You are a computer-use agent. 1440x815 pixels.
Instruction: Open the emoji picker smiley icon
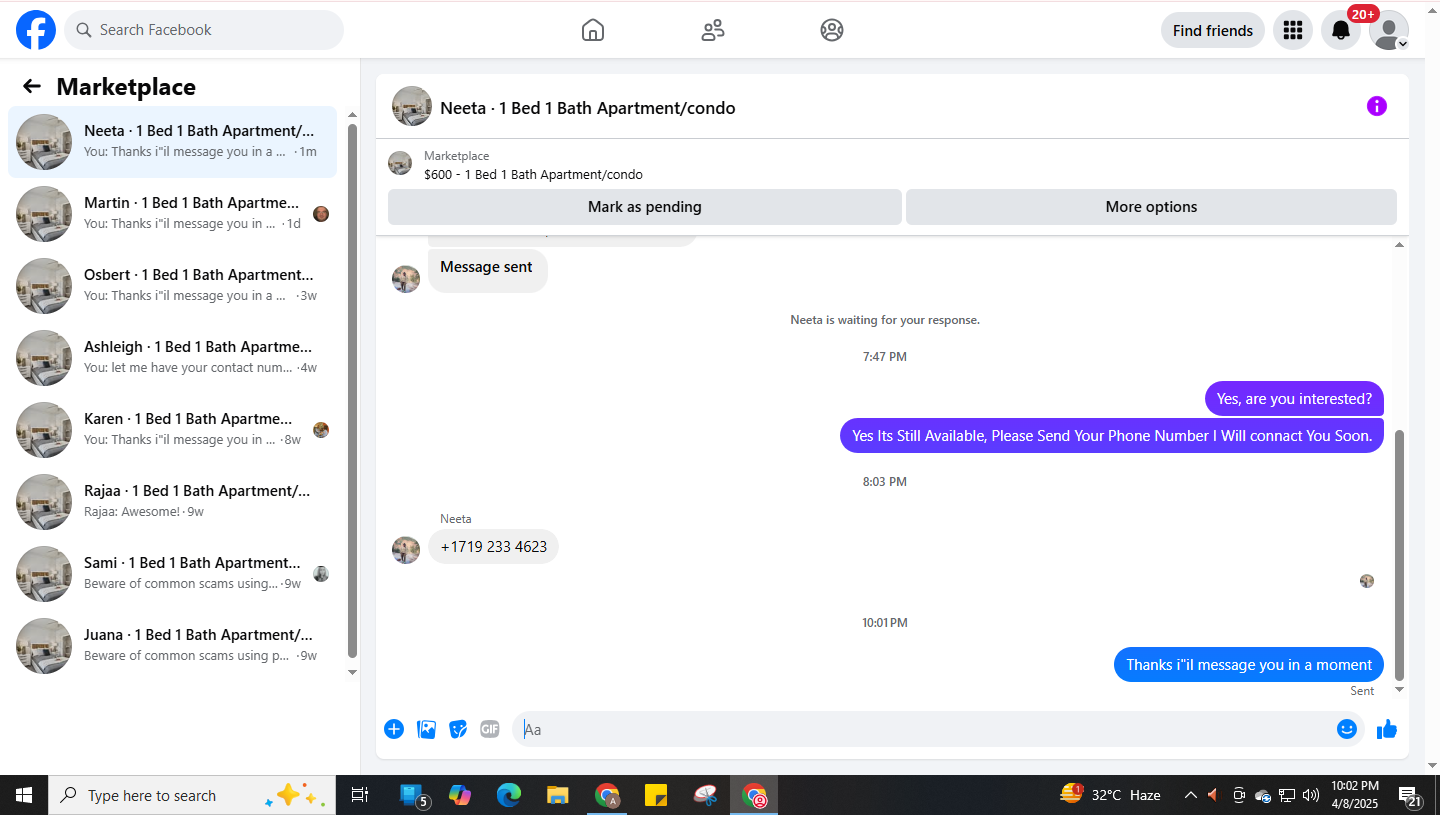click(x=1347, y=729)
